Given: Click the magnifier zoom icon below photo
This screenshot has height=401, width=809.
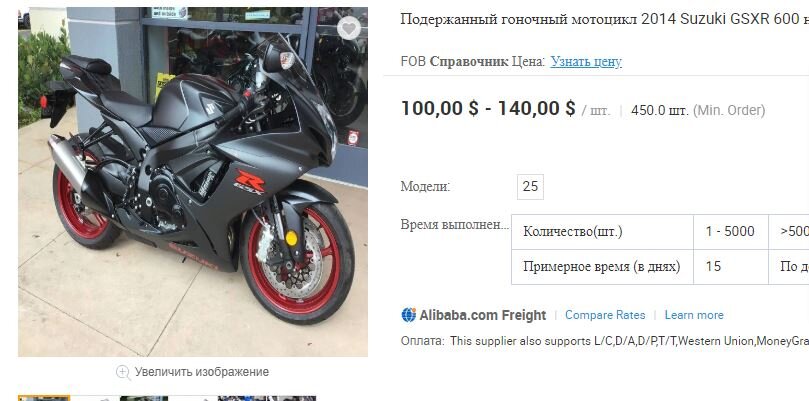Looking at the screenshot, I should point(123,372).
